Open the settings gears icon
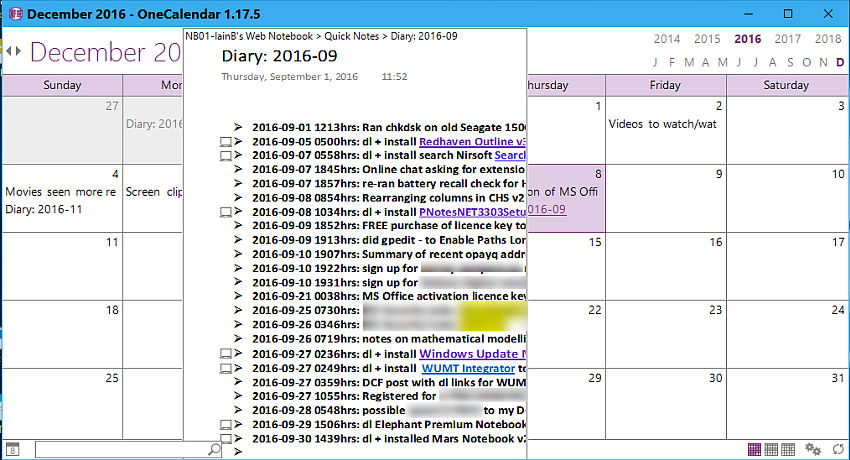The height and width of the screenshot is (460, 850). 813,450
